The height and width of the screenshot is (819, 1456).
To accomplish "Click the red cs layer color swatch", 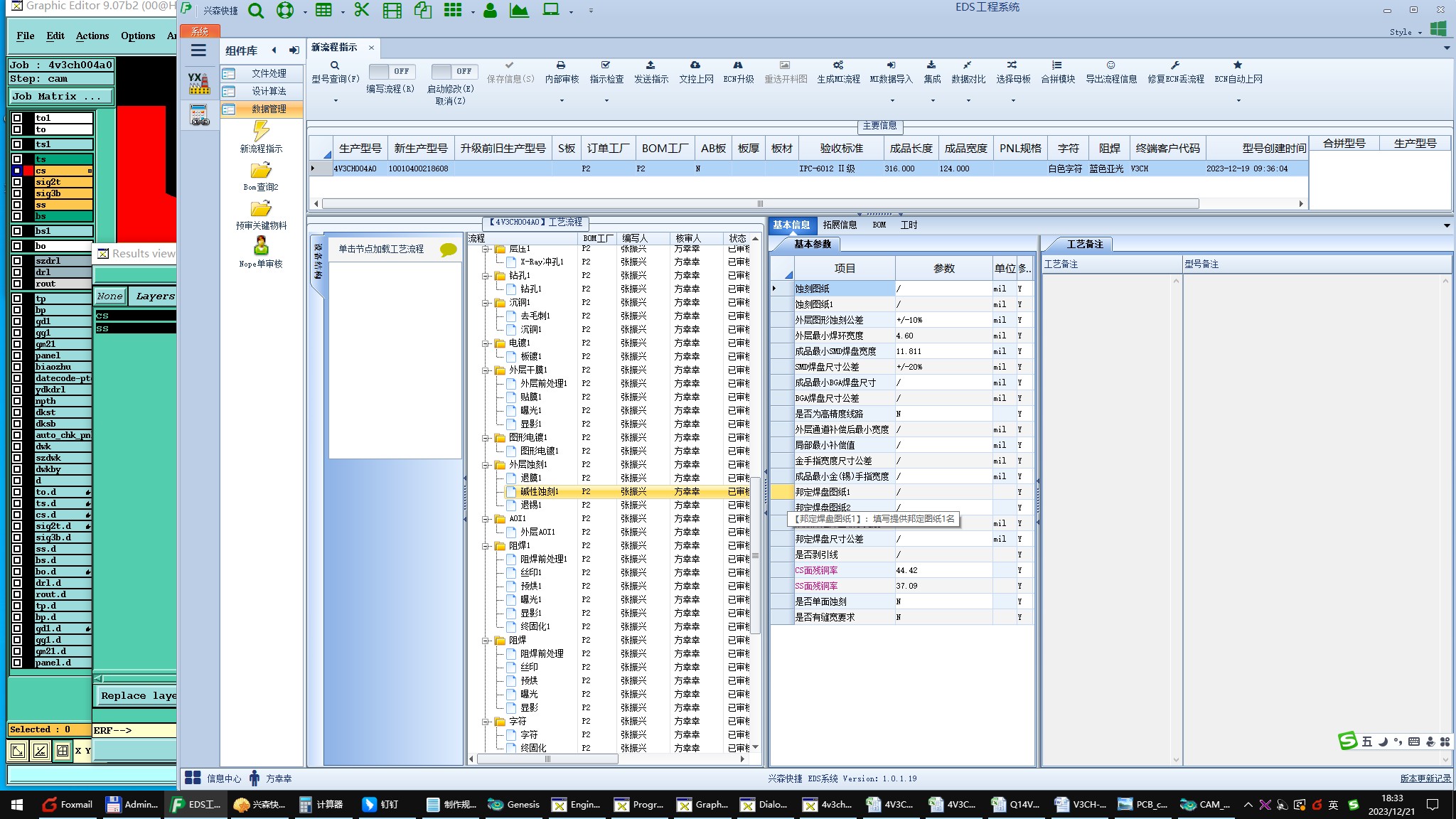I will click(x=28, y=171).
